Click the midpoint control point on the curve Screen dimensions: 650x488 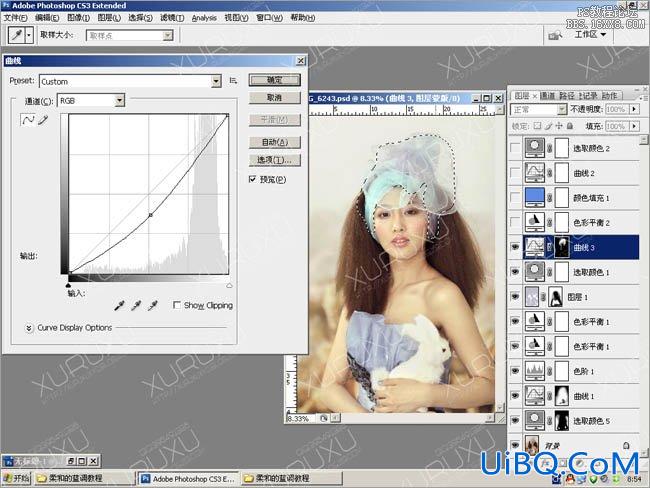click(x=150, y=215)
